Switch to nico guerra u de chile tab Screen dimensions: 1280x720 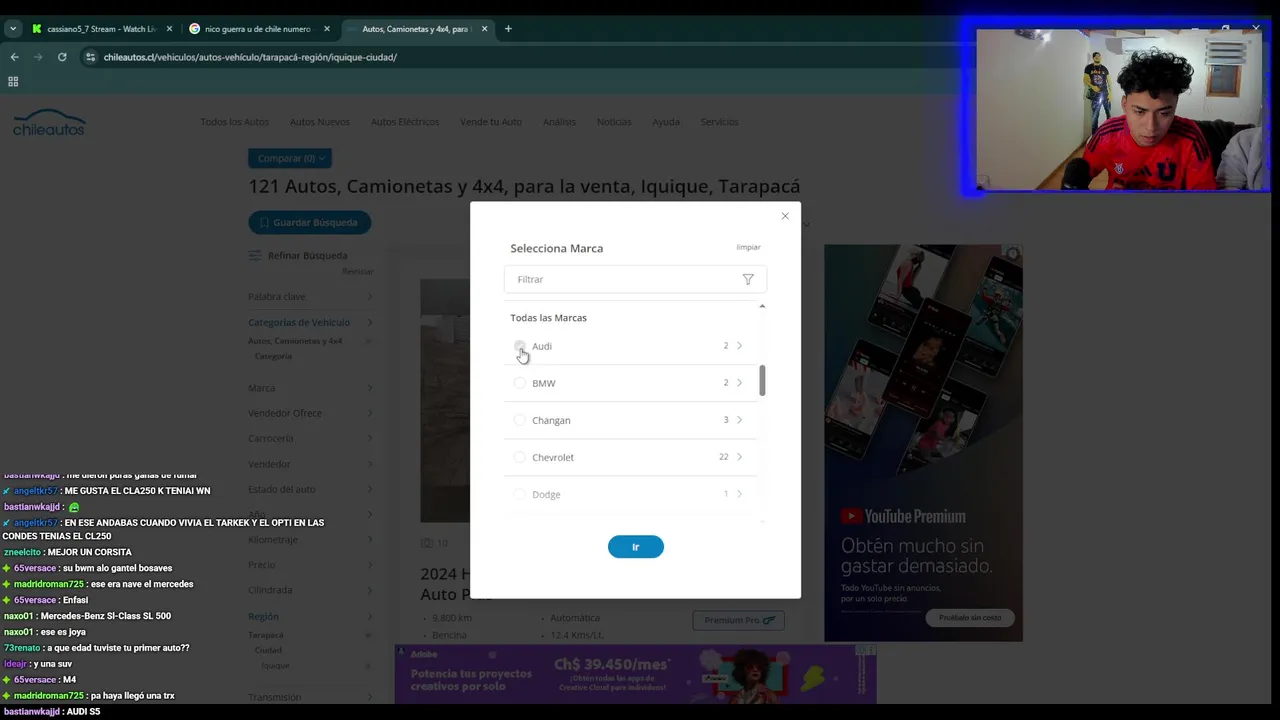pyautogui.click(x=258, y=29)
